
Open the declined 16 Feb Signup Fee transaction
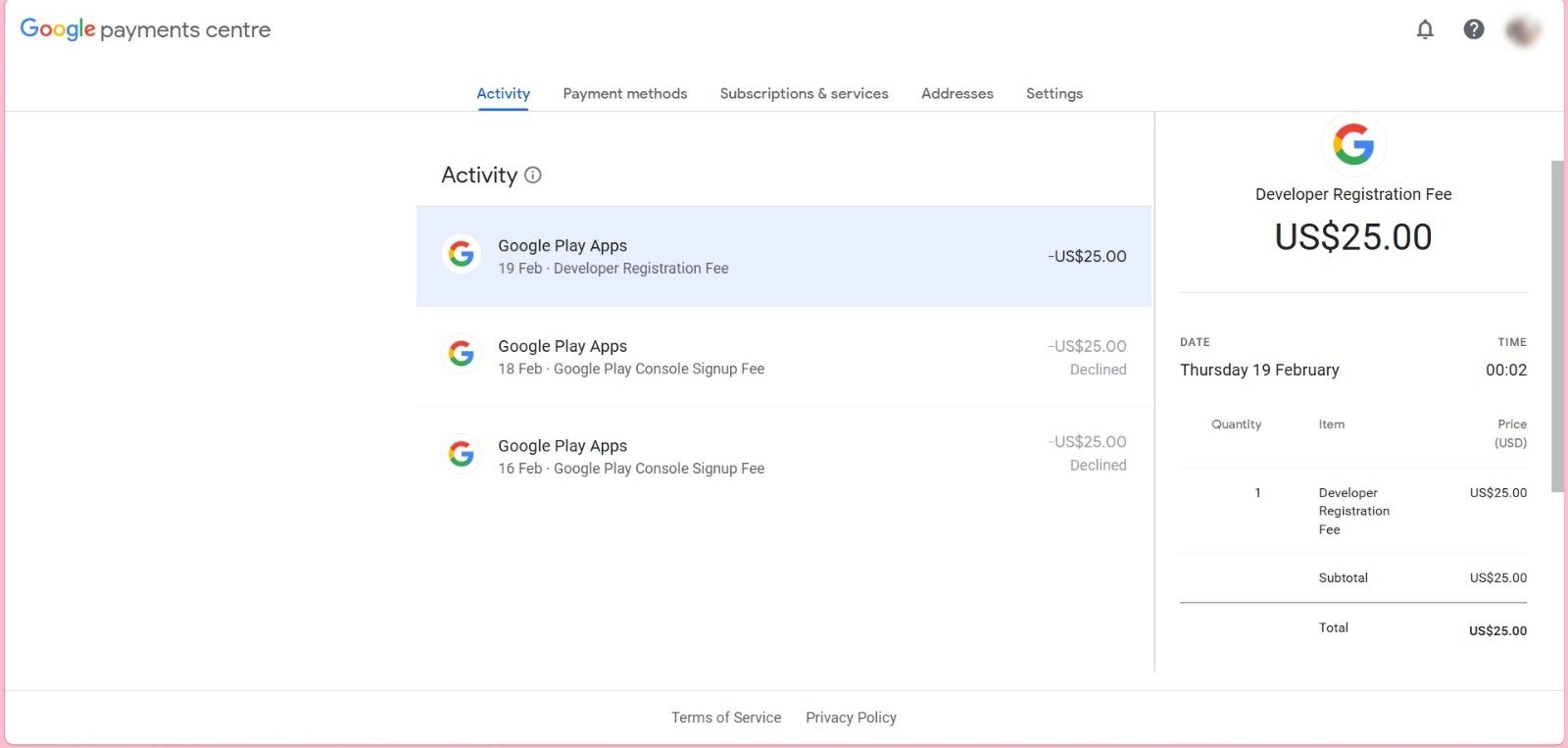pos(784,456)
